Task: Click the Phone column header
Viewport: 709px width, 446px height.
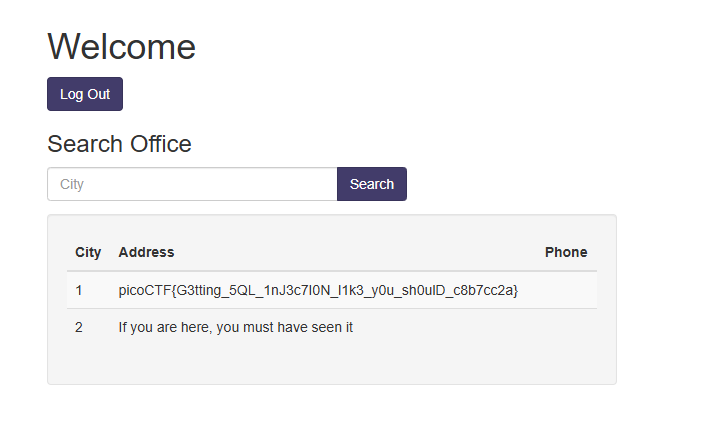Action: pos(566,252)
